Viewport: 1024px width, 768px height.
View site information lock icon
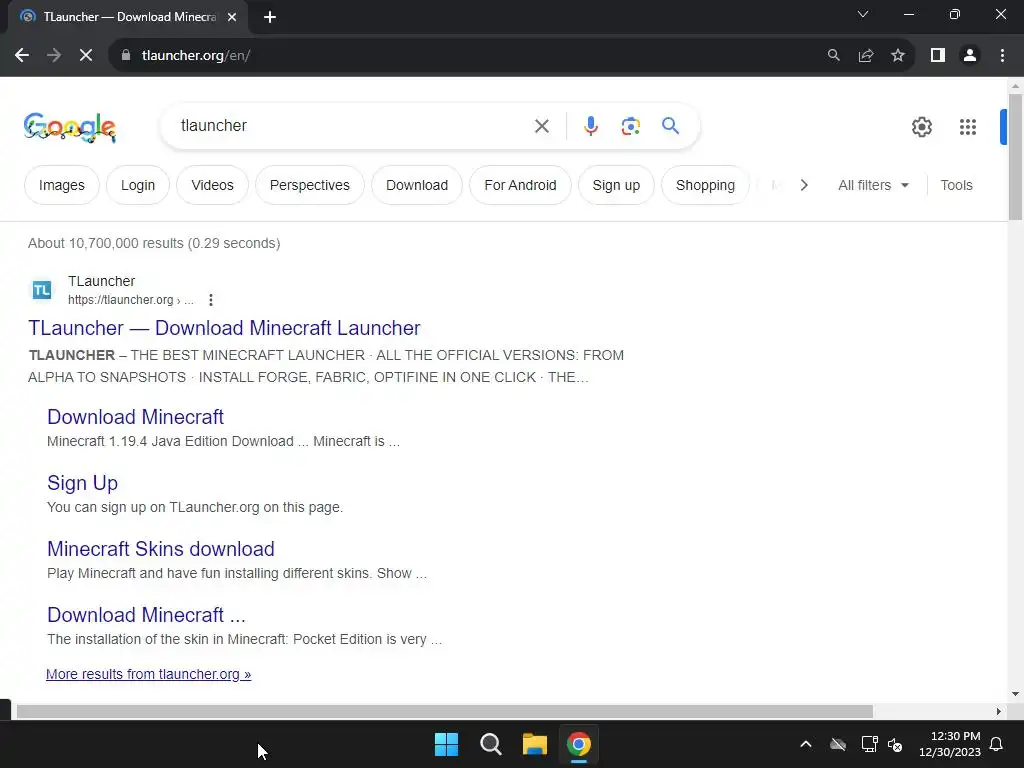(126, 56)
